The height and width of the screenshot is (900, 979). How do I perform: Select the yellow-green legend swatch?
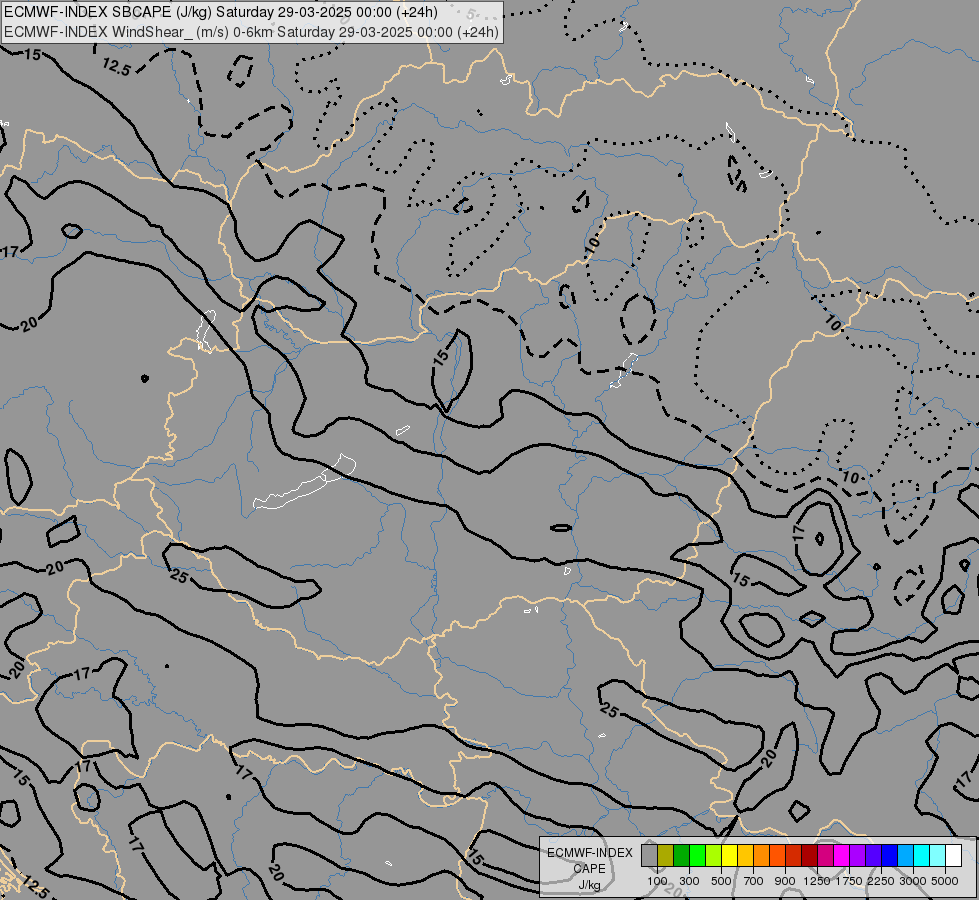click(x=714, y=855)
